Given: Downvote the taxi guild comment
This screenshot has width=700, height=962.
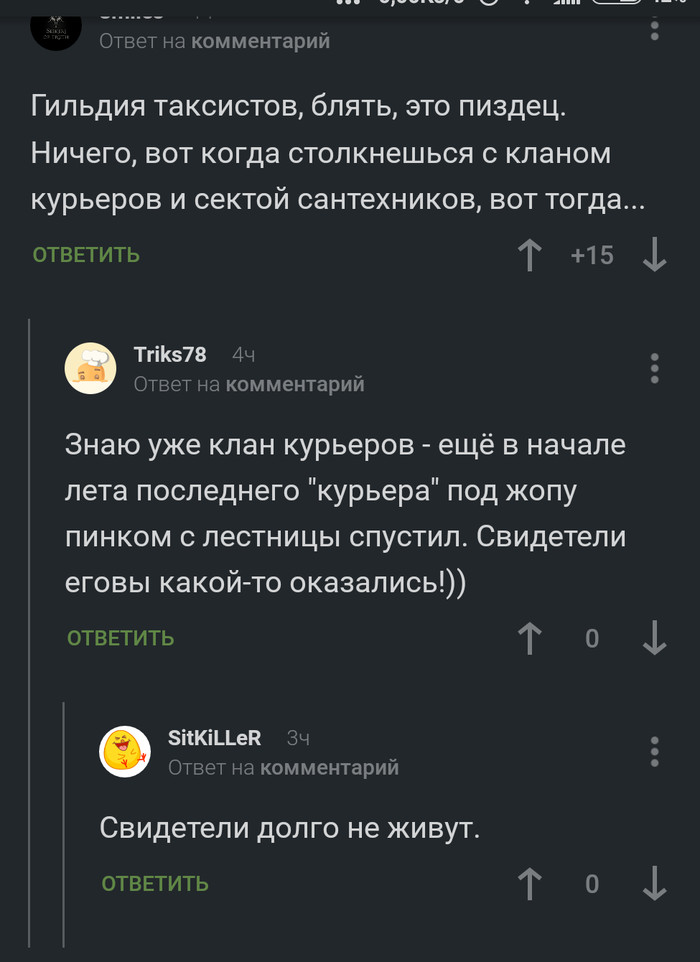Looking at the screenshot, I should [x=655, y=255].
